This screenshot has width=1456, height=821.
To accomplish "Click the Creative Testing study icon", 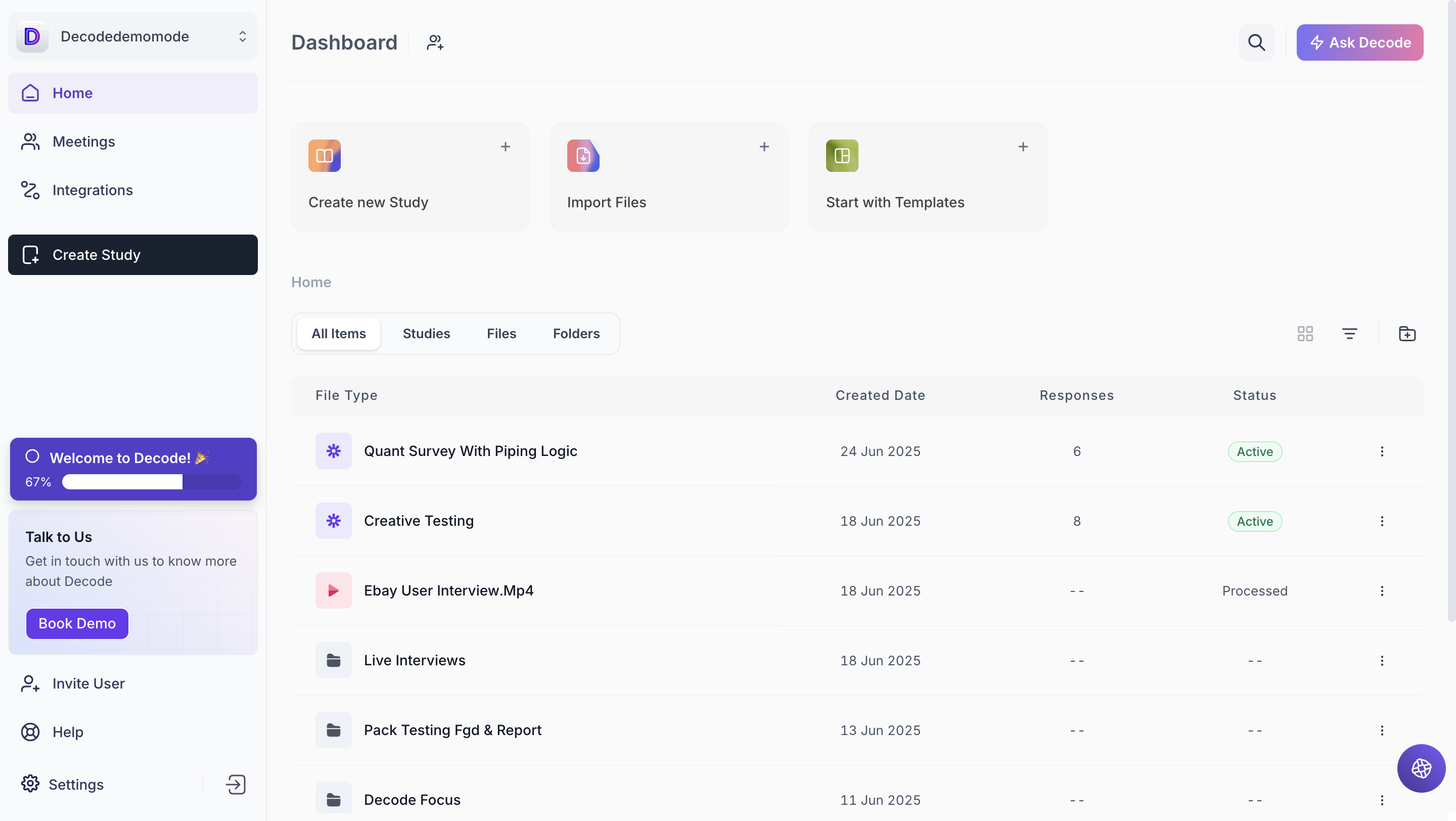I will pyautogui.click(x=334, y=521).
